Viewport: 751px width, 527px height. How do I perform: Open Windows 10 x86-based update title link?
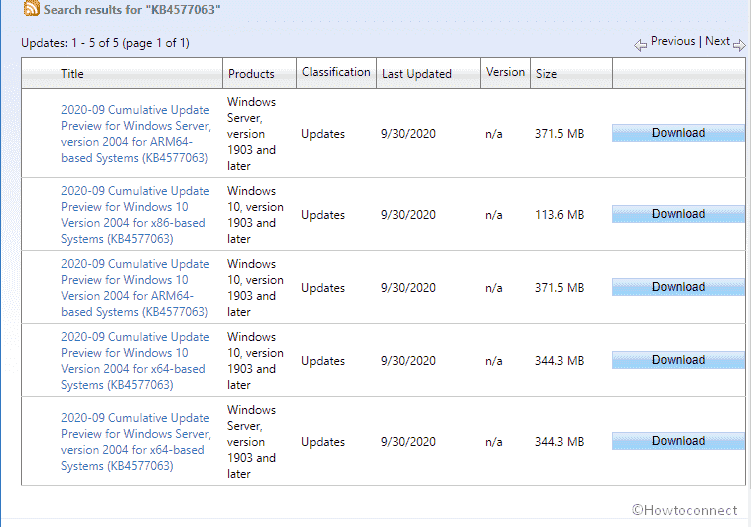point(135,215)
